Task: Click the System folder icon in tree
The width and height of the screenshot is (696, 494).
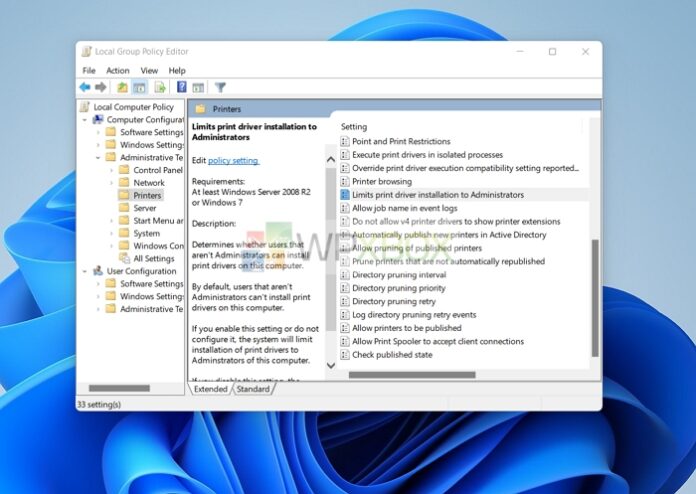Action: tap(124, 233)
